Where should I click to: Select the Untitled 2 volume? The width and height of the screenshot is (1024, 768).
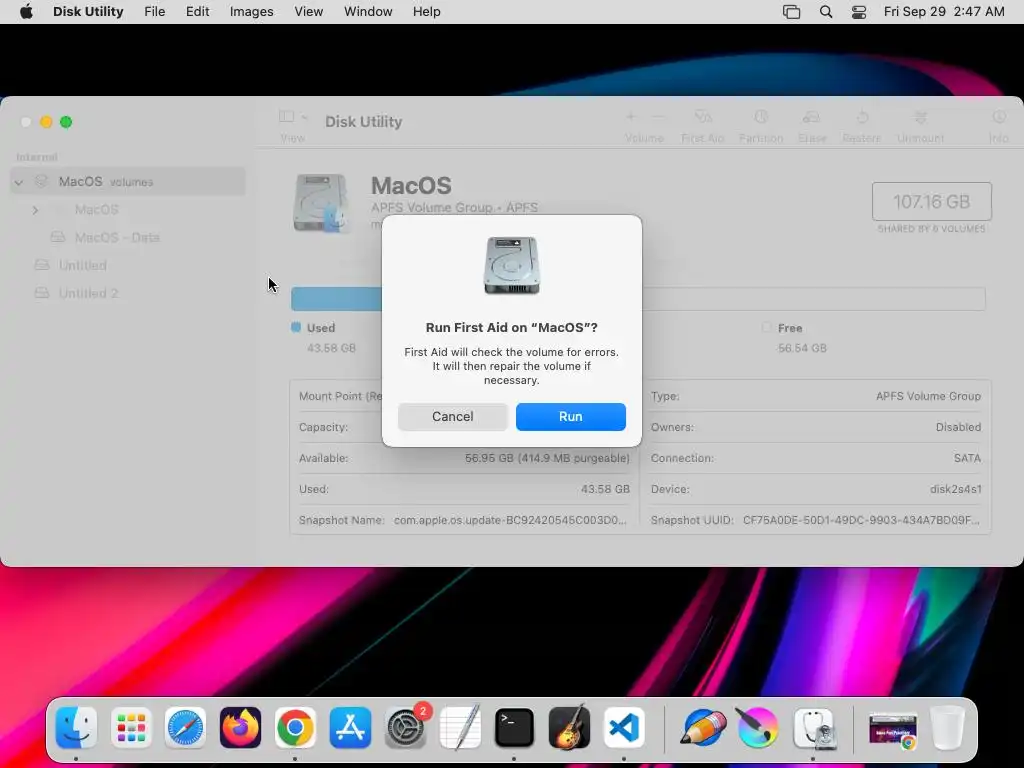[88, 293]
